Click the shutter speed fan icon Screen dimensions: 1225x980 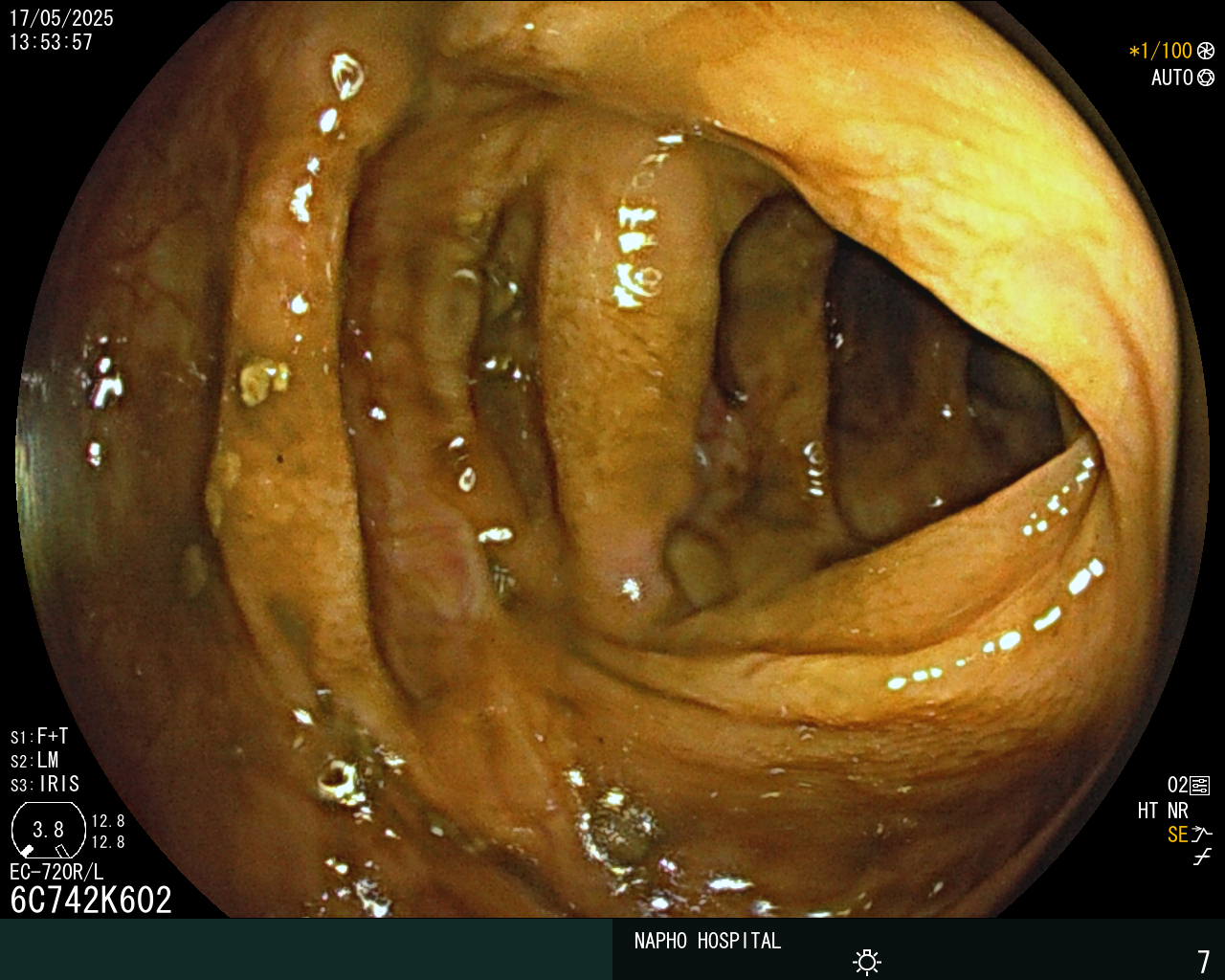pyautogui.click(x=1206, y=52)
